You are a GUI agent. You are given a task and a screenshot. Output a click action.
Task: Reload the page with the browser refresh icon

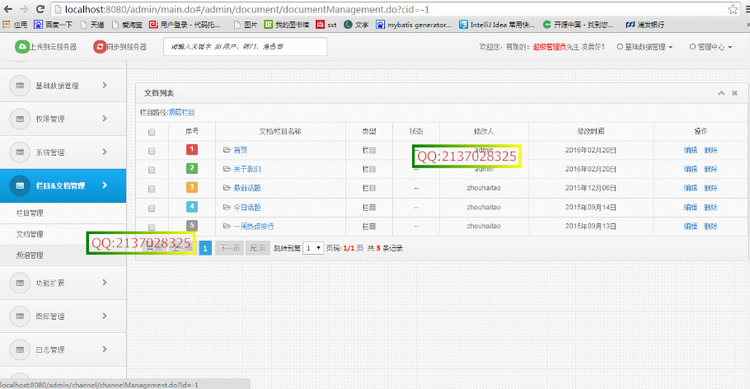coord(40,9)
